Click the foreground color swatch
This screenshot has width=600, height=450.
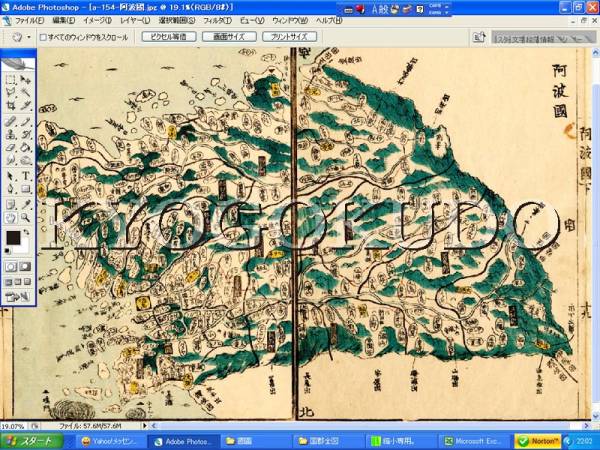13,238
